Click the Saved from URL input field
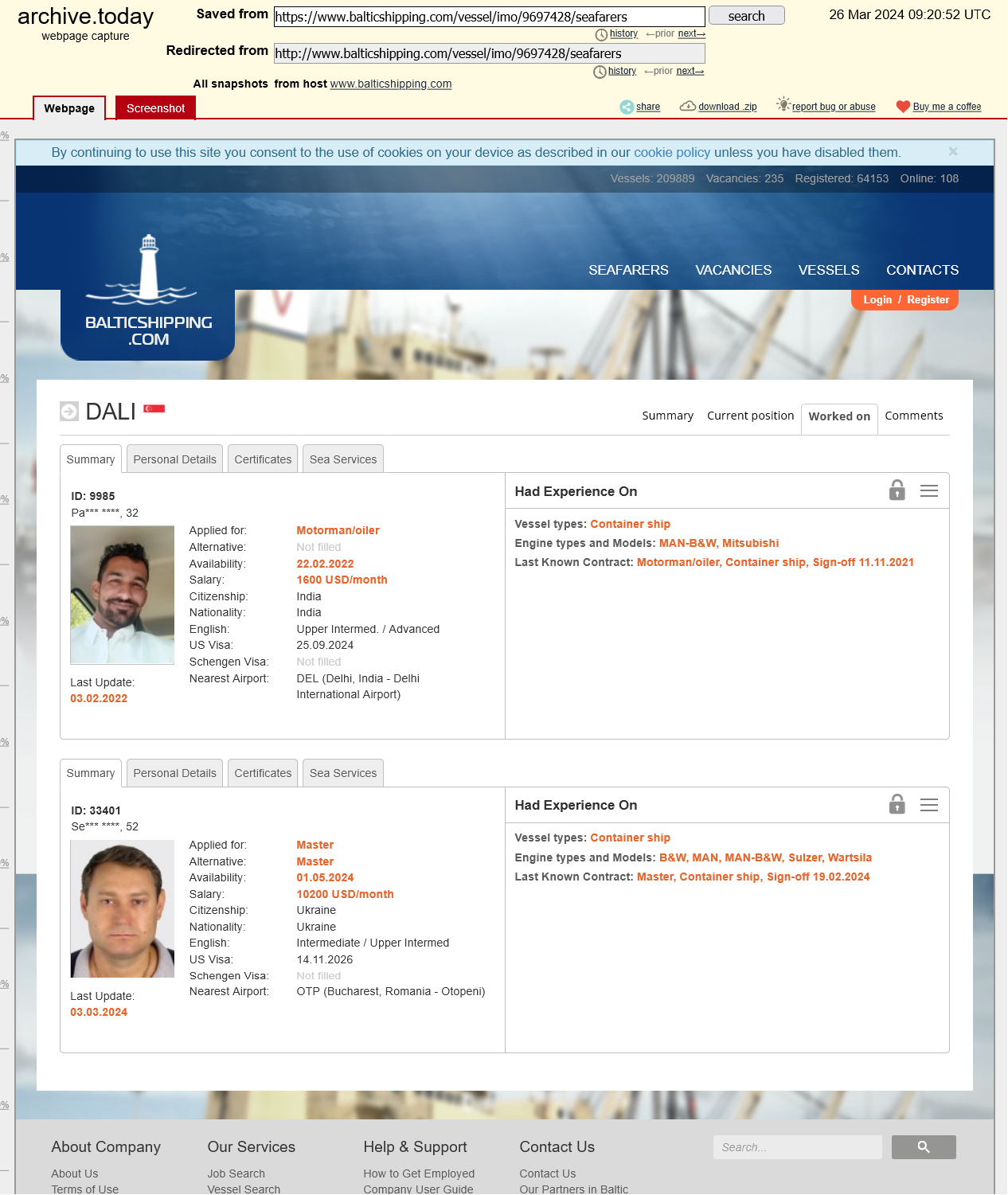Viewport: 1008px width, 1195px height. (490, 17)
